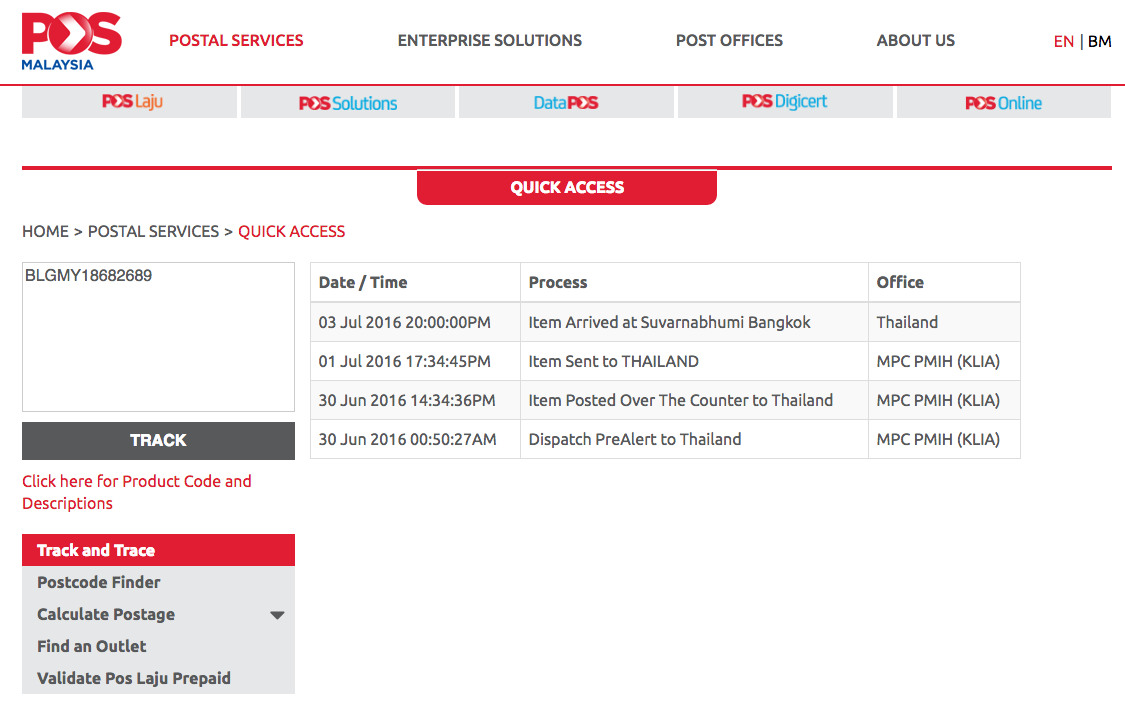Click the Office column header
This screenshot has width=1125, height=717.
944,283
